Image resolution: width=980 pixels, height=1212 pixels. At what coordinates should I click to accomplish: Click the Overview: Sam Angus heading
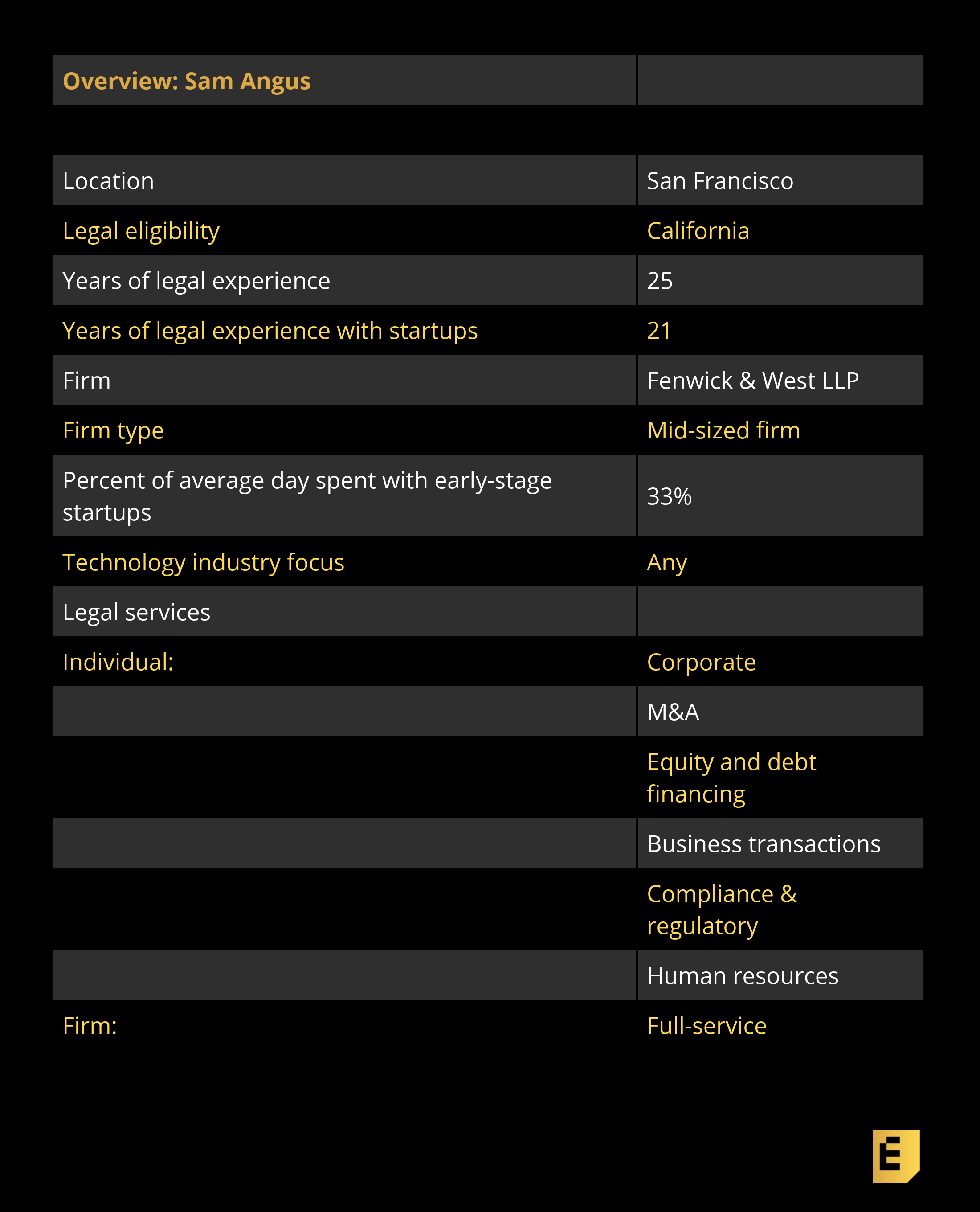click(x=186, y=82)
